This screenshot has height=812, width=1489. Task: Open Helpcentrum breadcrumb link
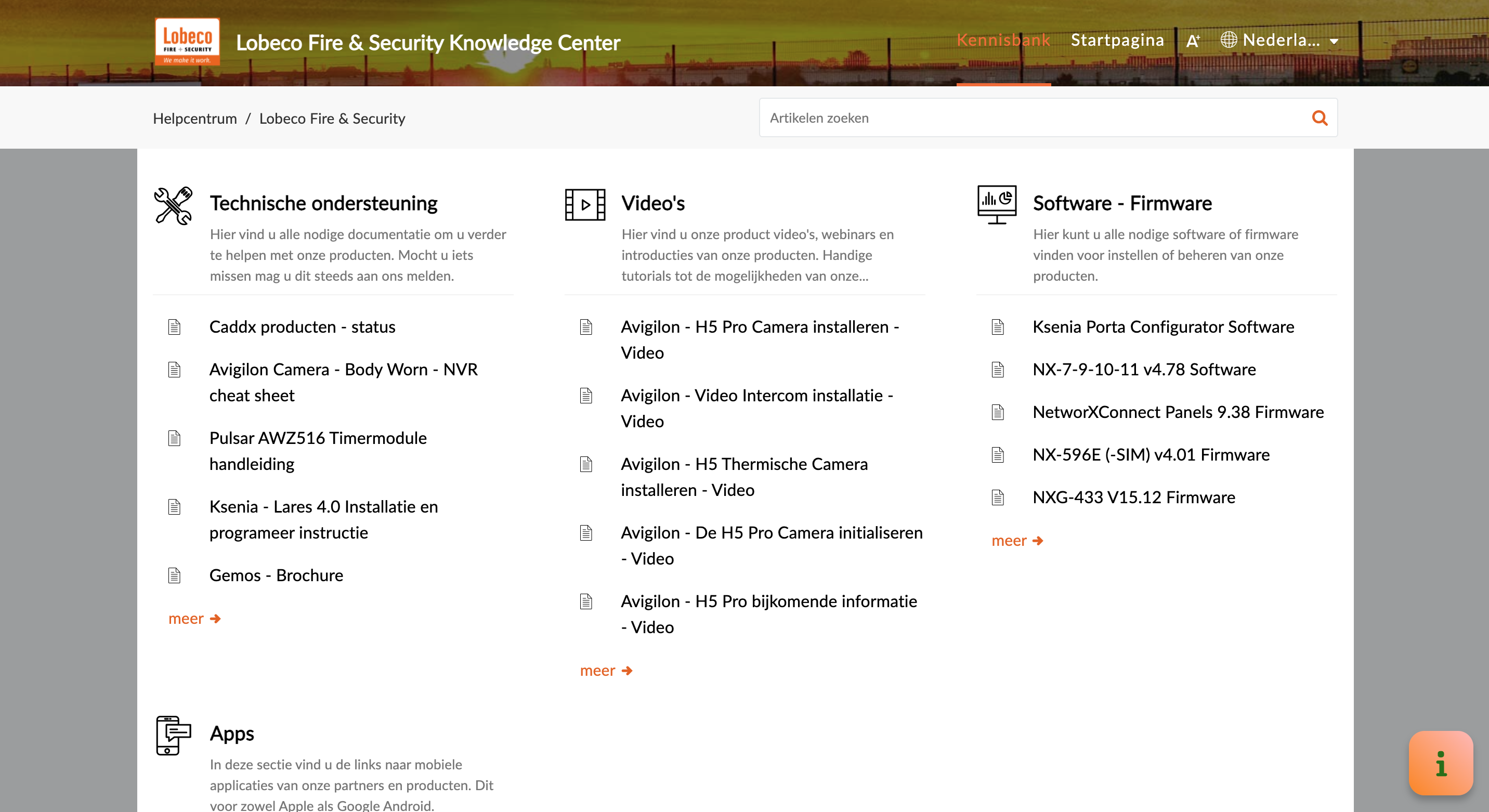[x=195, y=119]
